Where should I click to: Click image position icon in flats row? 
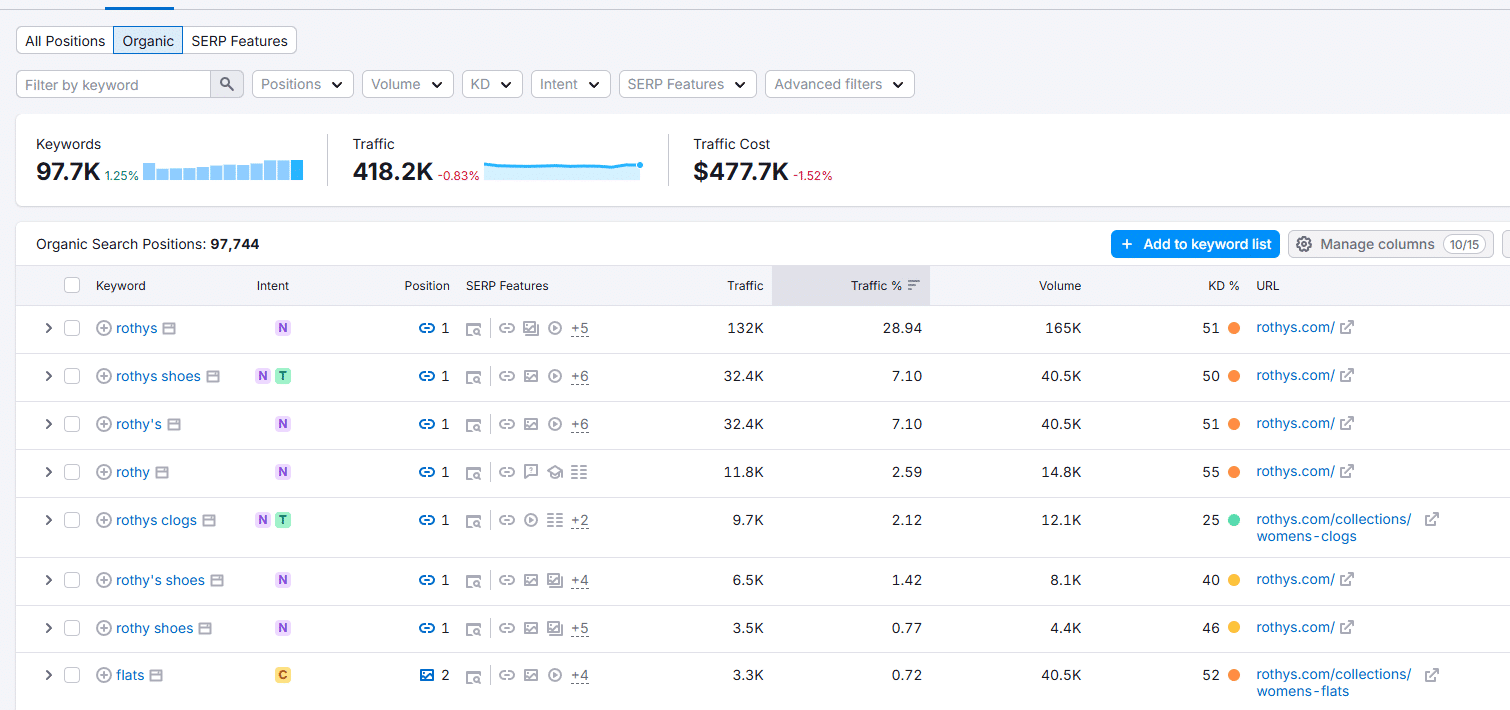coord(427,675)
